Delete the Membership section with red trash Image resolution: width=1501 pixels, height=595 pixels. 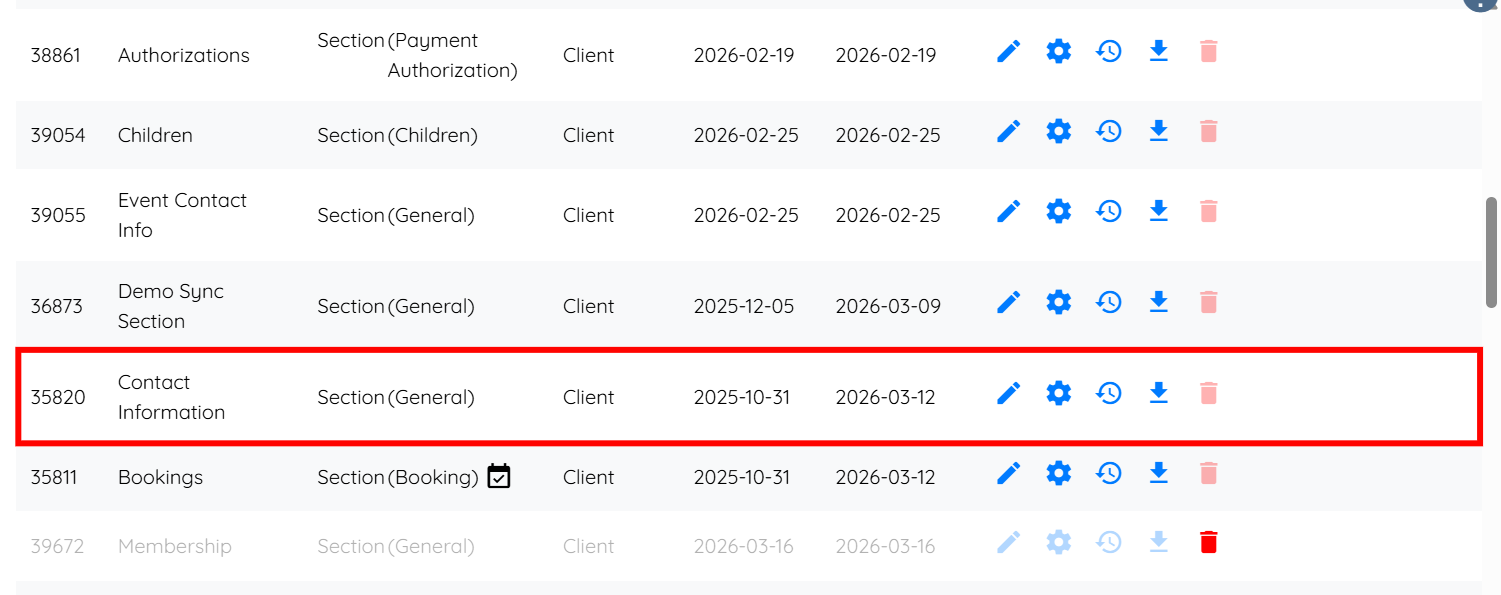point(1208,543)
